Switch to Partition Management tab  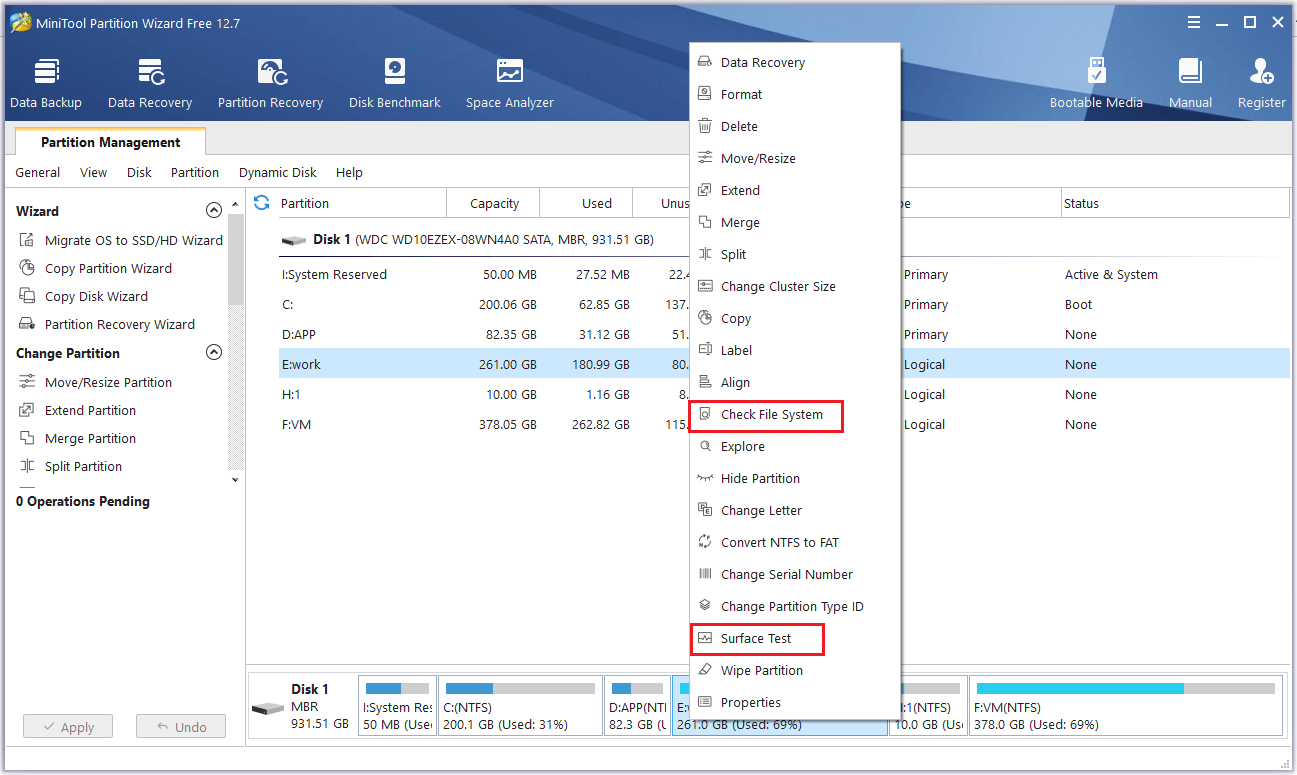click(x=110, y=142)
